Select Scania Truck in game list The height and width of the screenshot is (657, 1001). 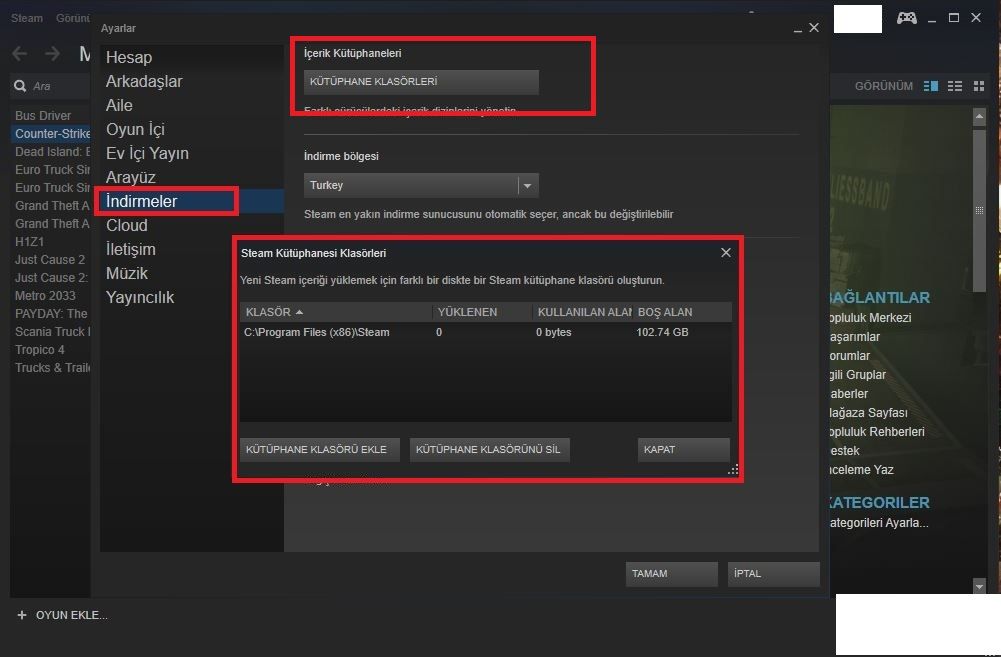coord(52,331)
